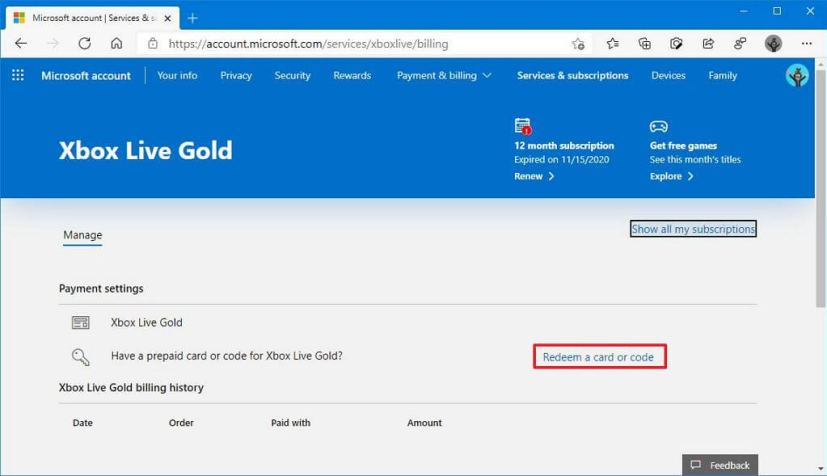View site info via padlock icon
Screen dimensions: 827x476
[x=152, y=44]
